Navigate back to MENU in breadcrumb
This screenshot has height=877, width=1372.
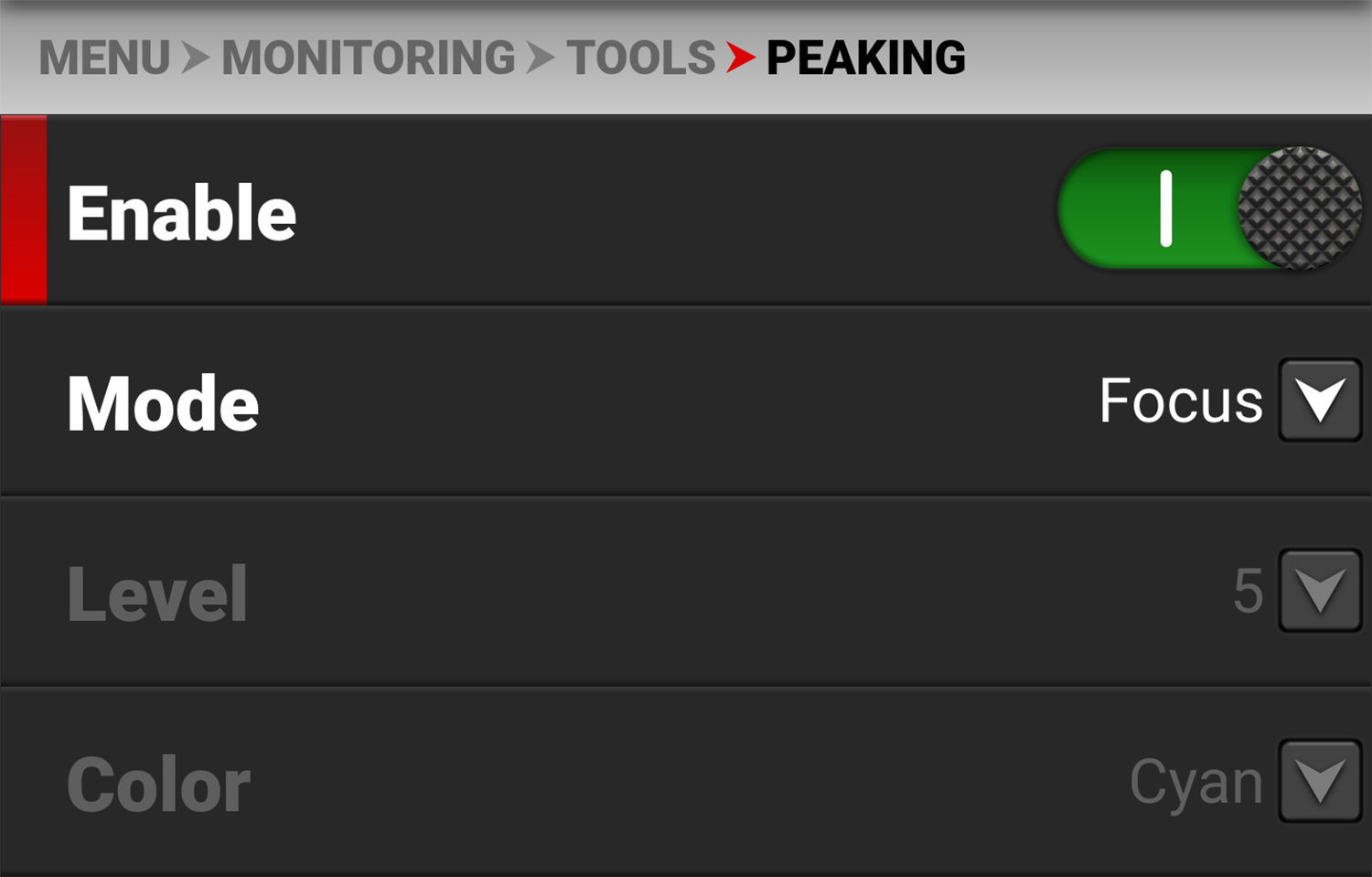(x=104, y=58)
